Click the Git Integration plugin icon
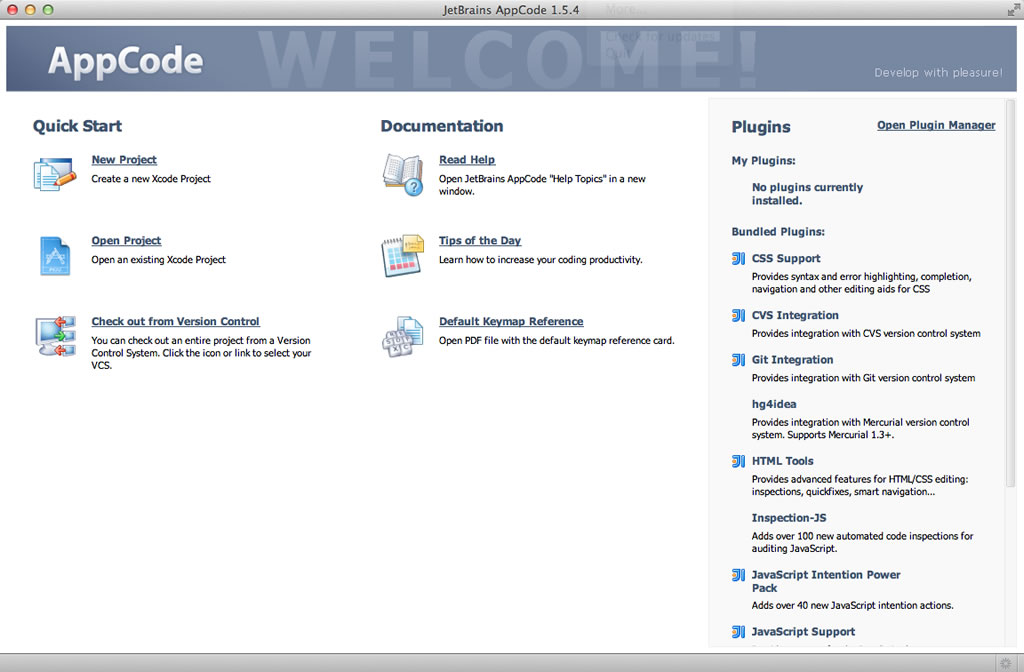Viewport: 1024px width, 672px height. (x=738, y=360)
